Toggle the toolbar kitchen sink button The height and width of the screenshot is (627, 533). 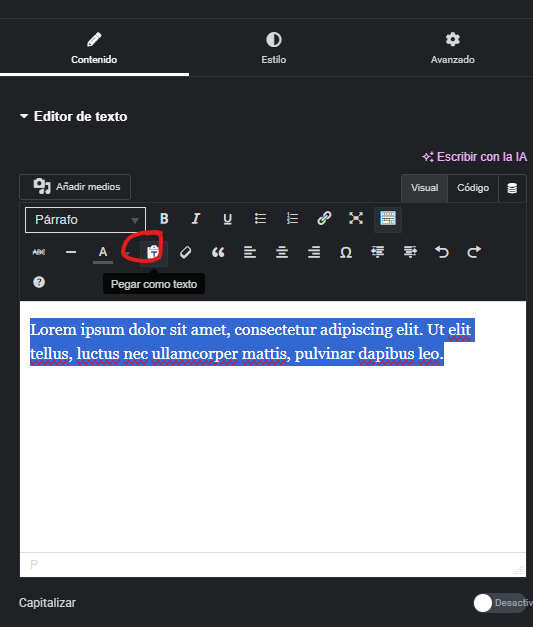388,219
